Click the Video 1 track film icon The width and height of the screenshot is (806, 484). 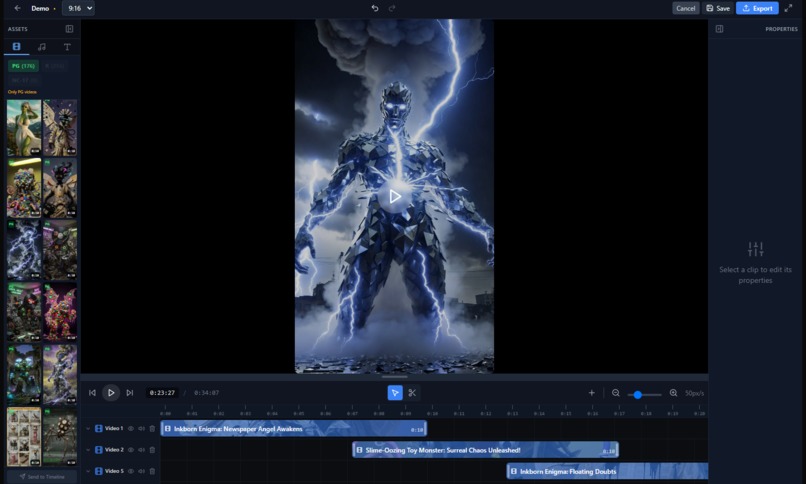point(99,429)
